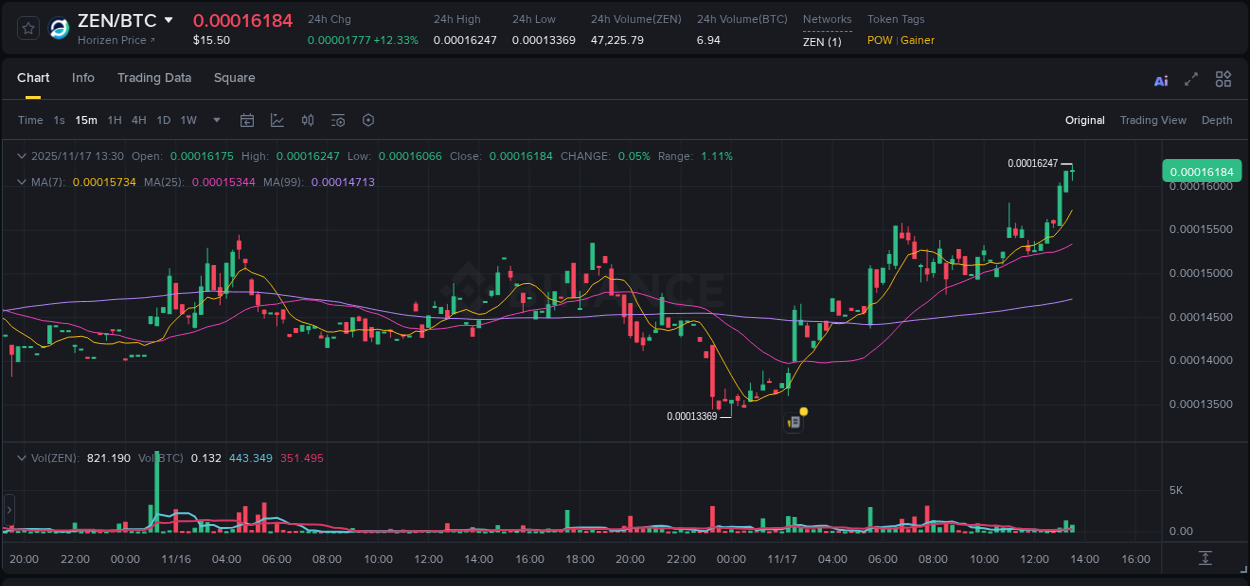Select the chart overlay style icon
Screen dimensions: 1250x586
click(277, 120)
